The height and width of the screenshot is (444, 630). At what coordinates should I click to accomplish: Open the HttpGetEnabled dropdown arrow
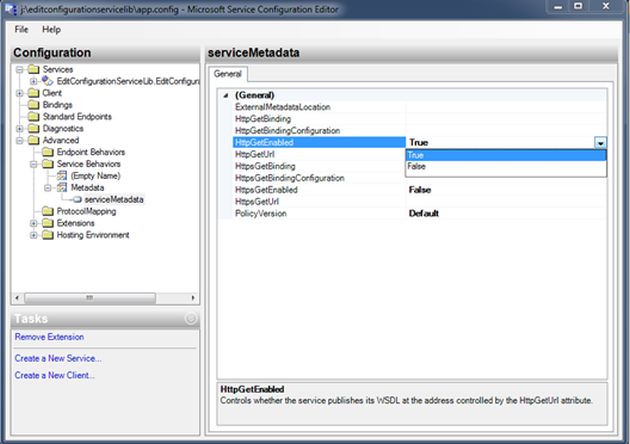[600, 143]
